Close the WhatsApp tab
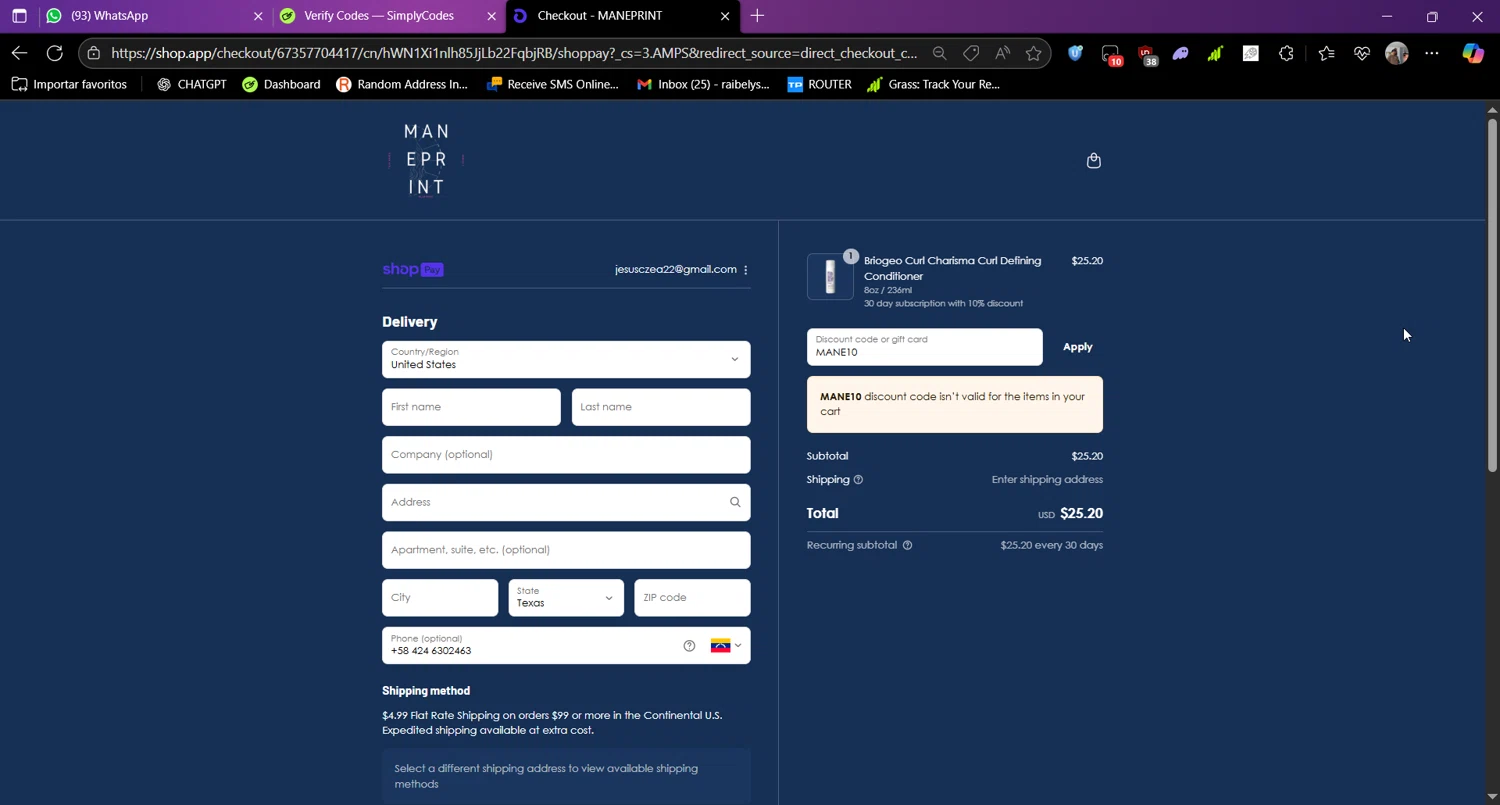 [258, 16]
